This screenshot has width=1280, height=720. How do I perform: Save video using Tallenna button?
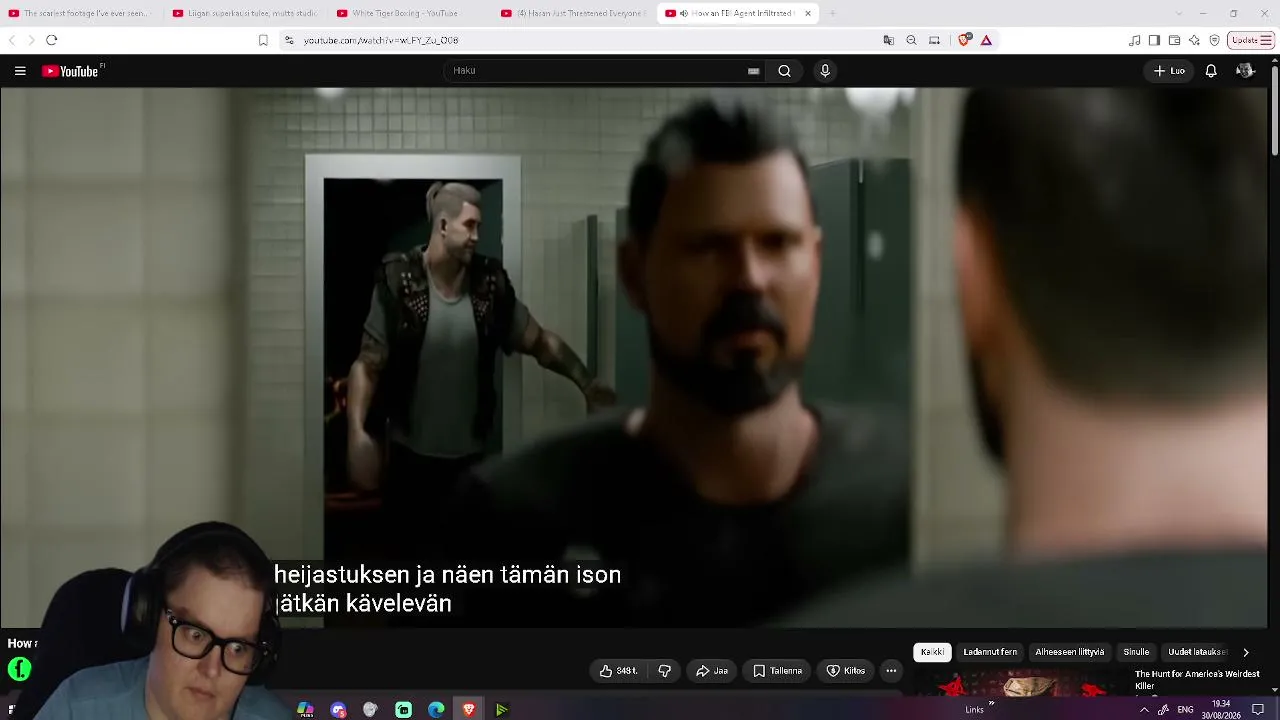777,671
